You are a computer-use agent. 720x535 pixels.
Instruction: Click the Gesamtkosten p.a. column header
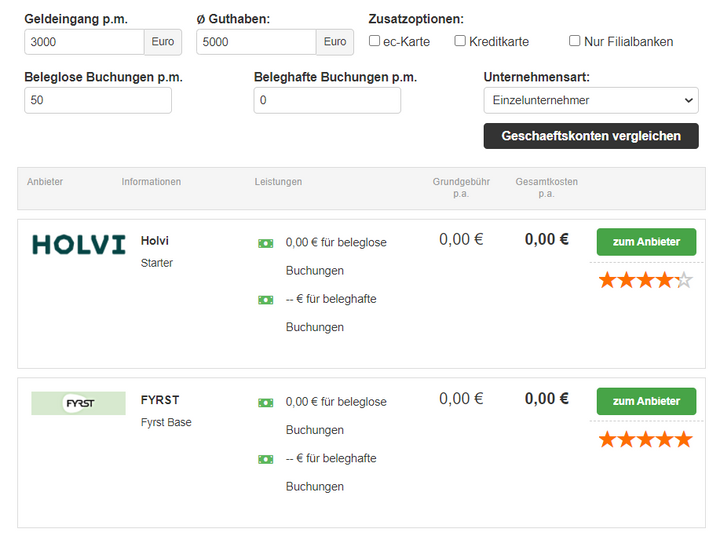coord(546,187)
